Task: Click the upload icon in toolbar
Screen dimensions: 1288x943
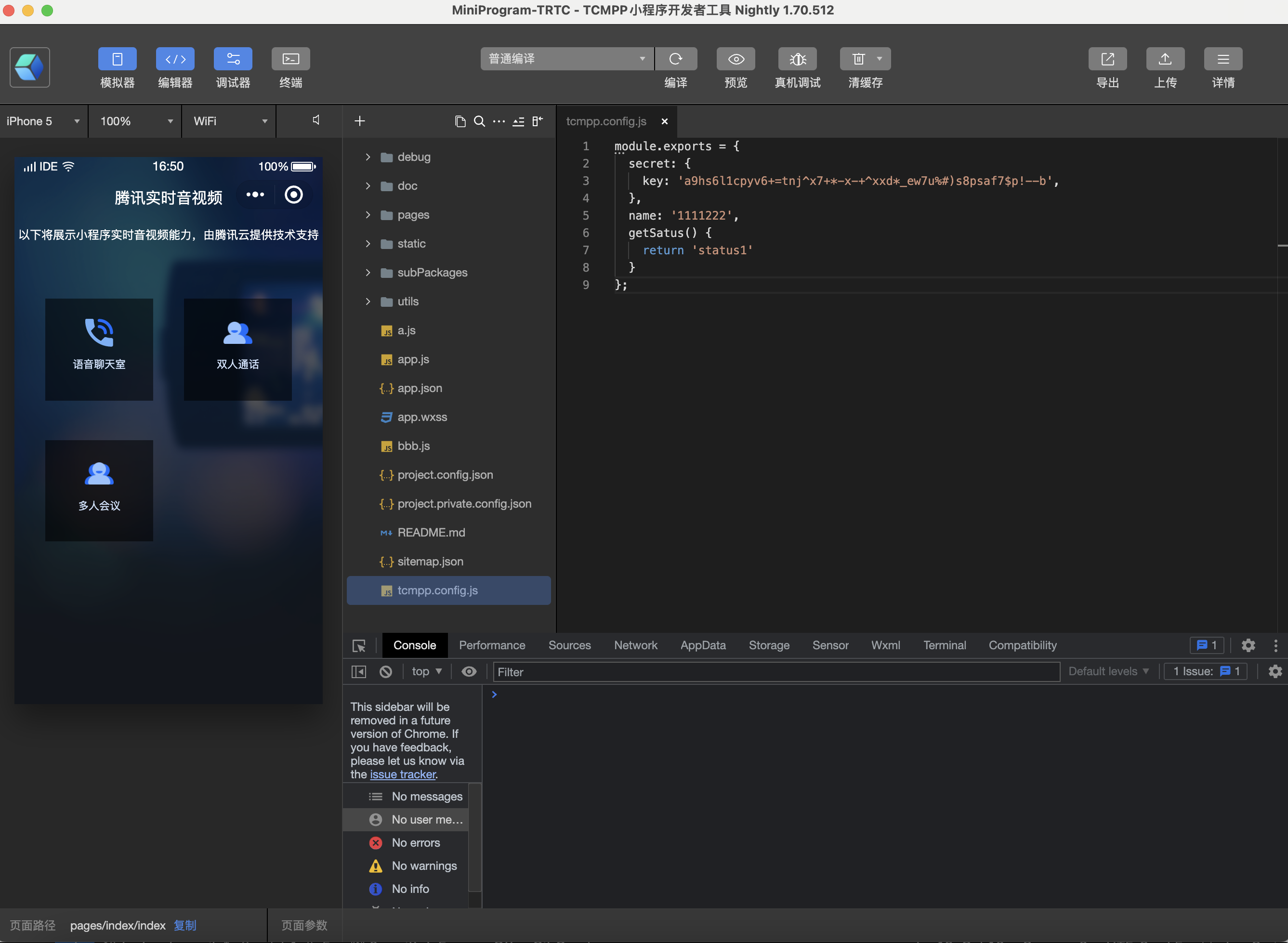Action: click(1165, 59)
